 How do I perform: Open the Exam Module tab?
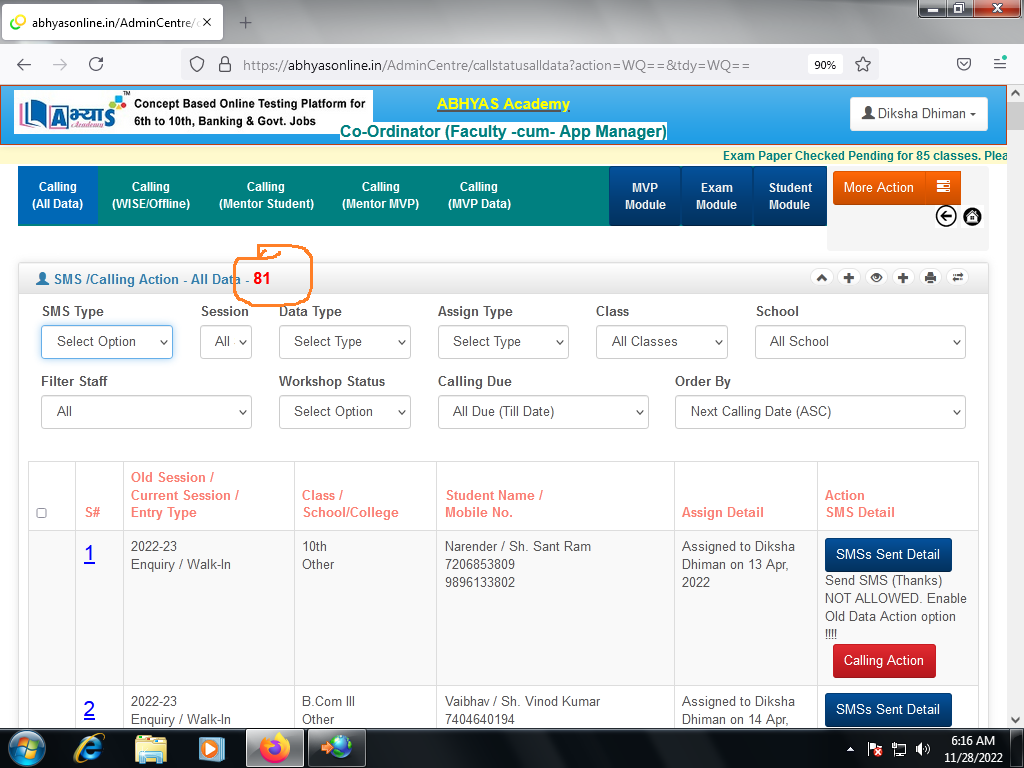pos(716,196)
